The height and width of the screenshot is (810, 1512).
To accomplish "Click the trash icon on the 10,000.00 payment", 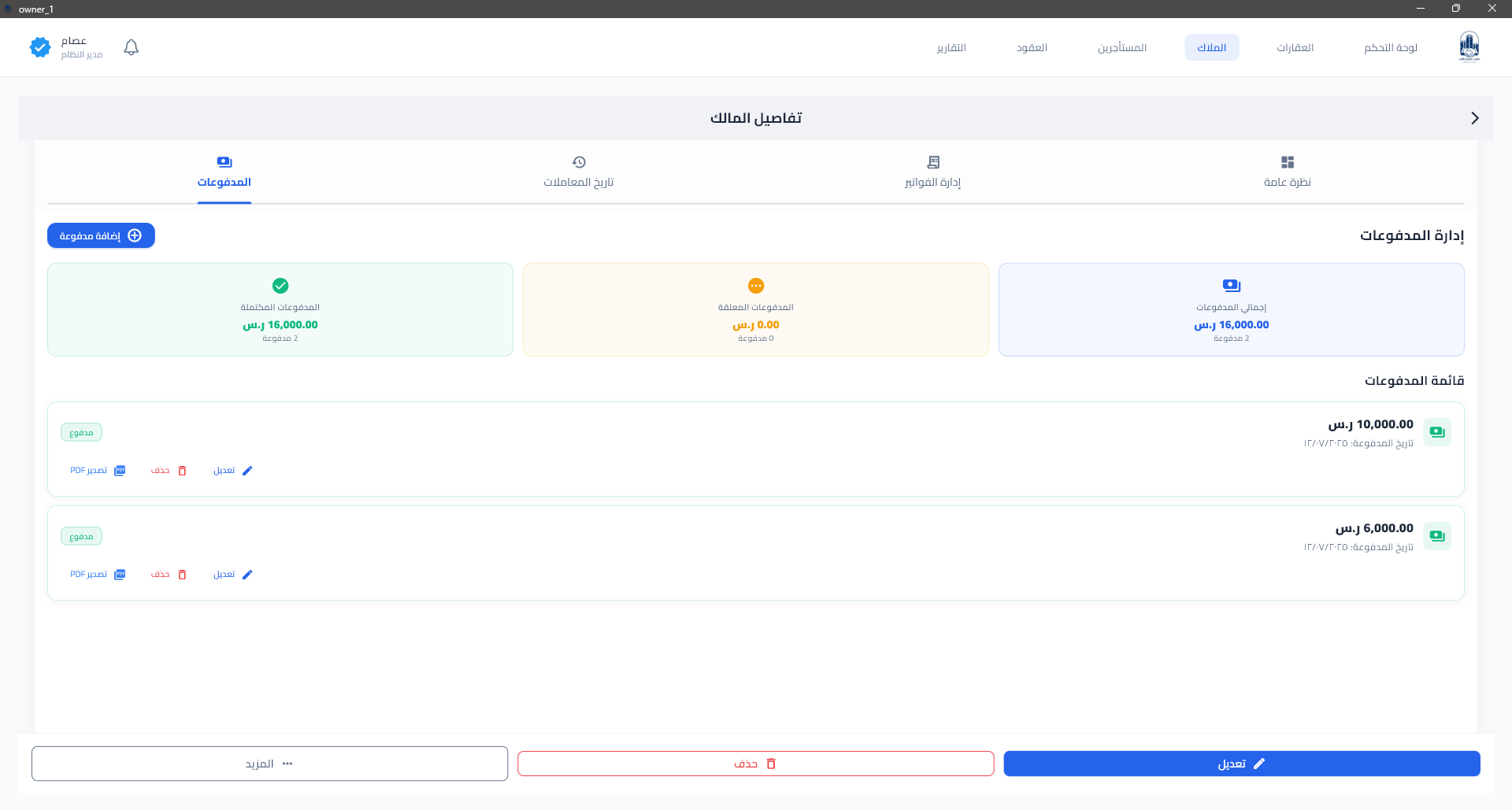I will (x=182, y=471).
